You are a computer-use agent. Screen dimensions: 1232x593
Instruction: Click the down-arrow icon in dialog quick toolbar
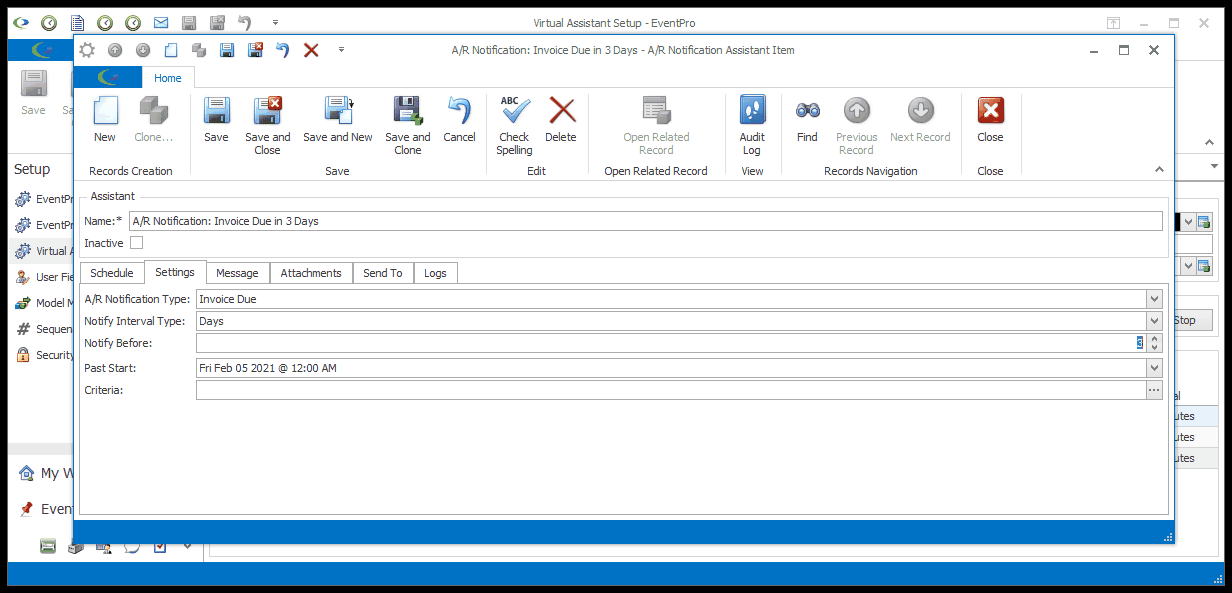tap(143, 50)
